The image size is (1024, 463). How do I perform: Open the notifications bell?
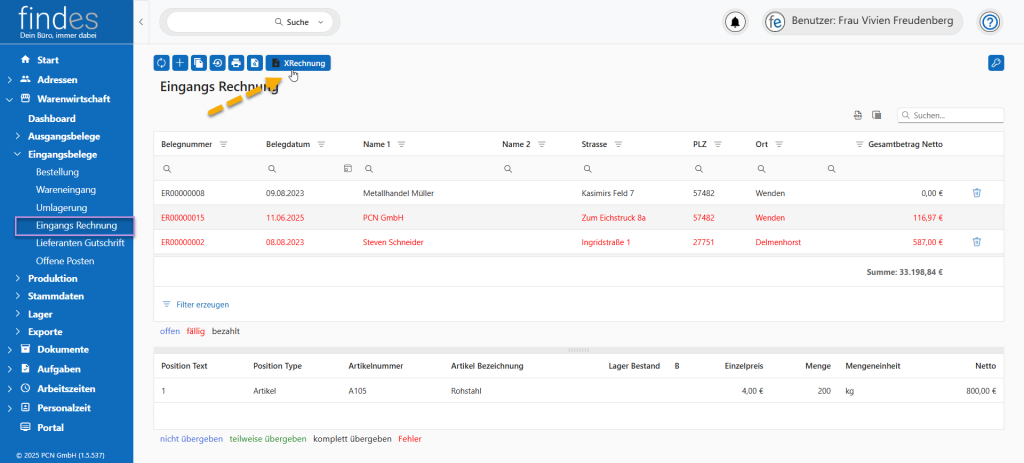tap(736, 21)
